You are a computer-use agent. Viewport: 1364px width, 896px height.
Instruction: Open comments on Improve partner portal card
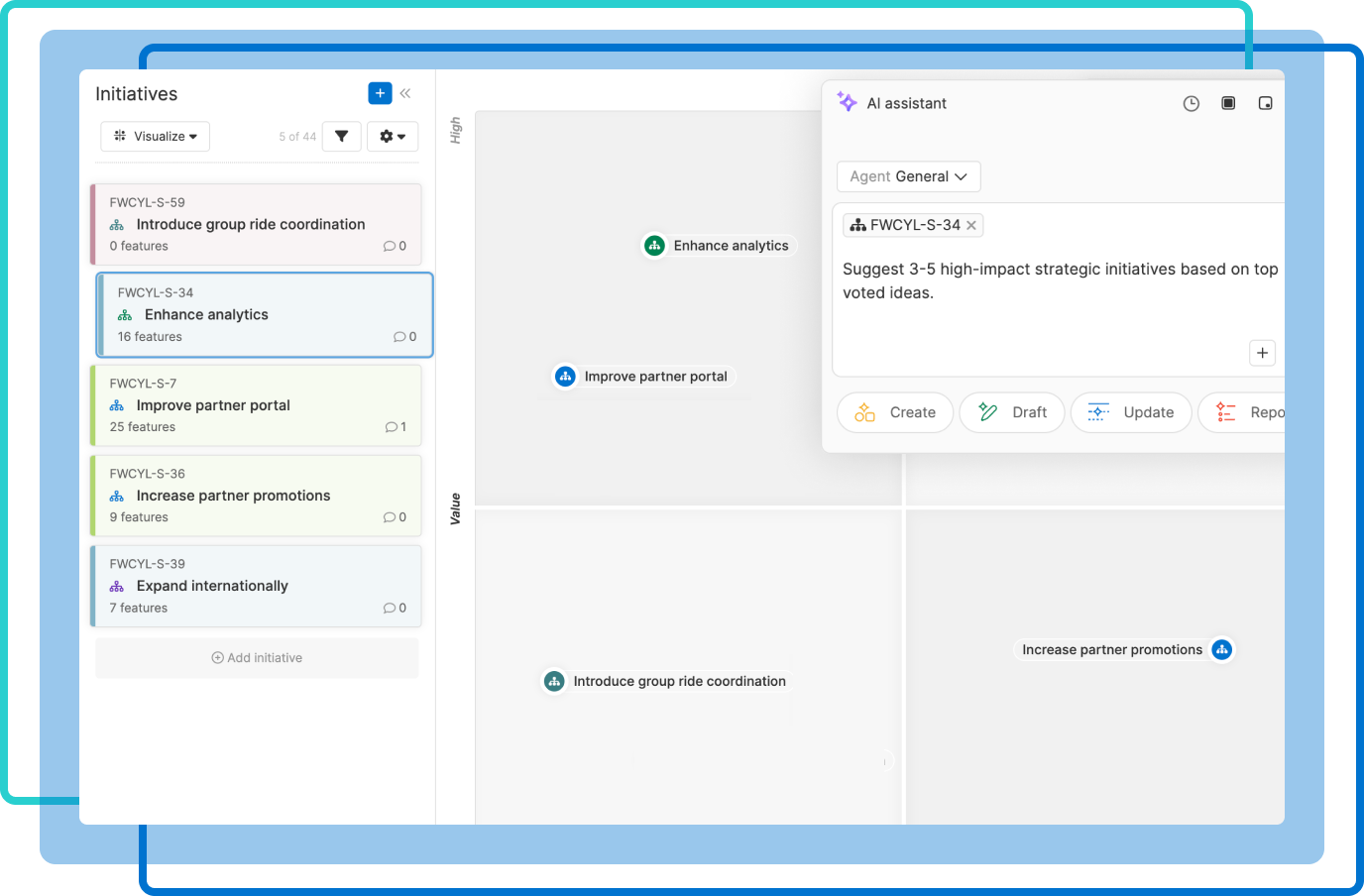[x=396, y=427]
